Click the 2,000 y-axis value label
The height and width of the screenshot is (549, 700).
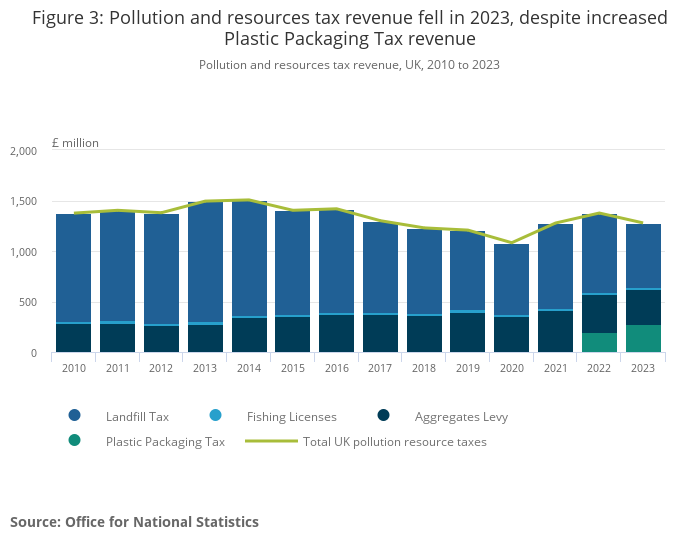coord(22,151)
